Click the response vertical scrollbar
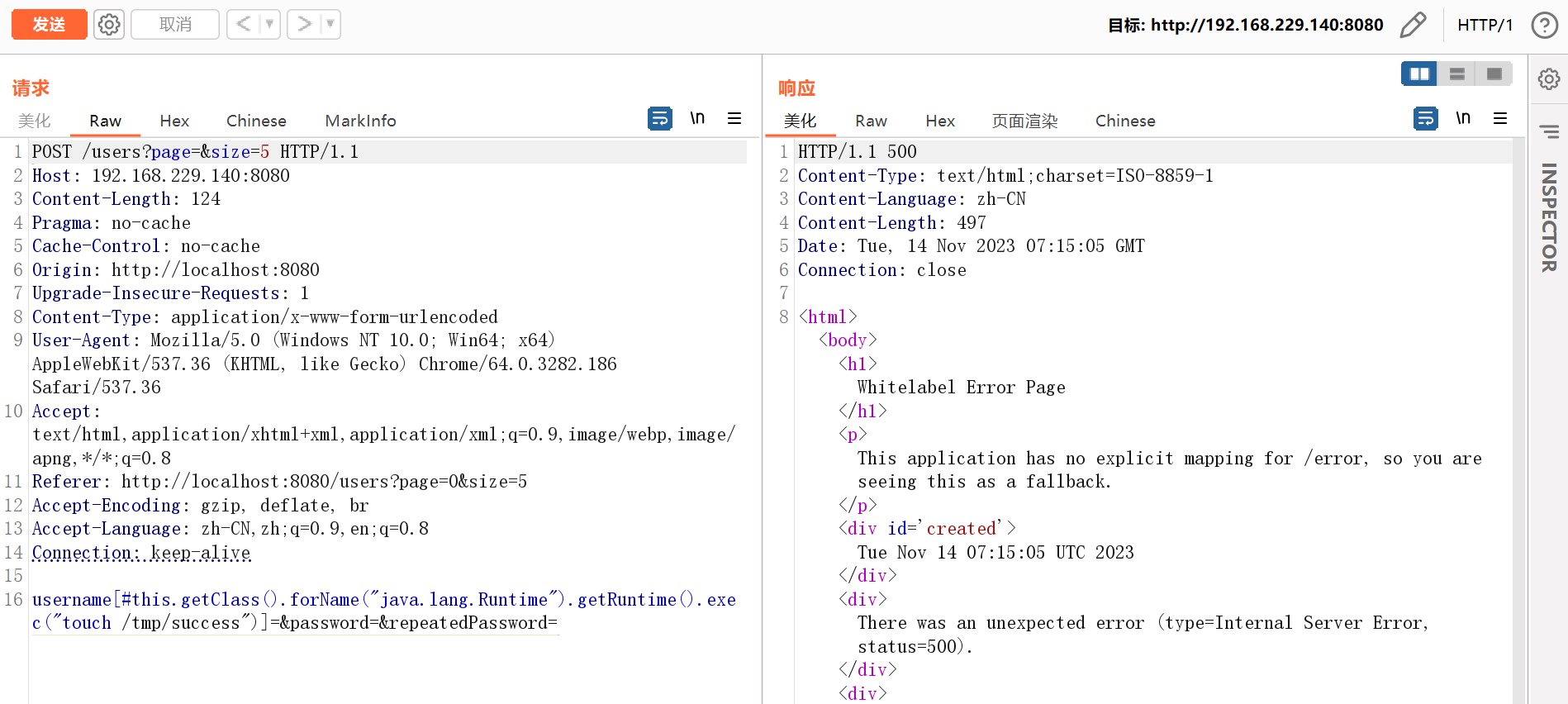 [x=1518, y=420]
